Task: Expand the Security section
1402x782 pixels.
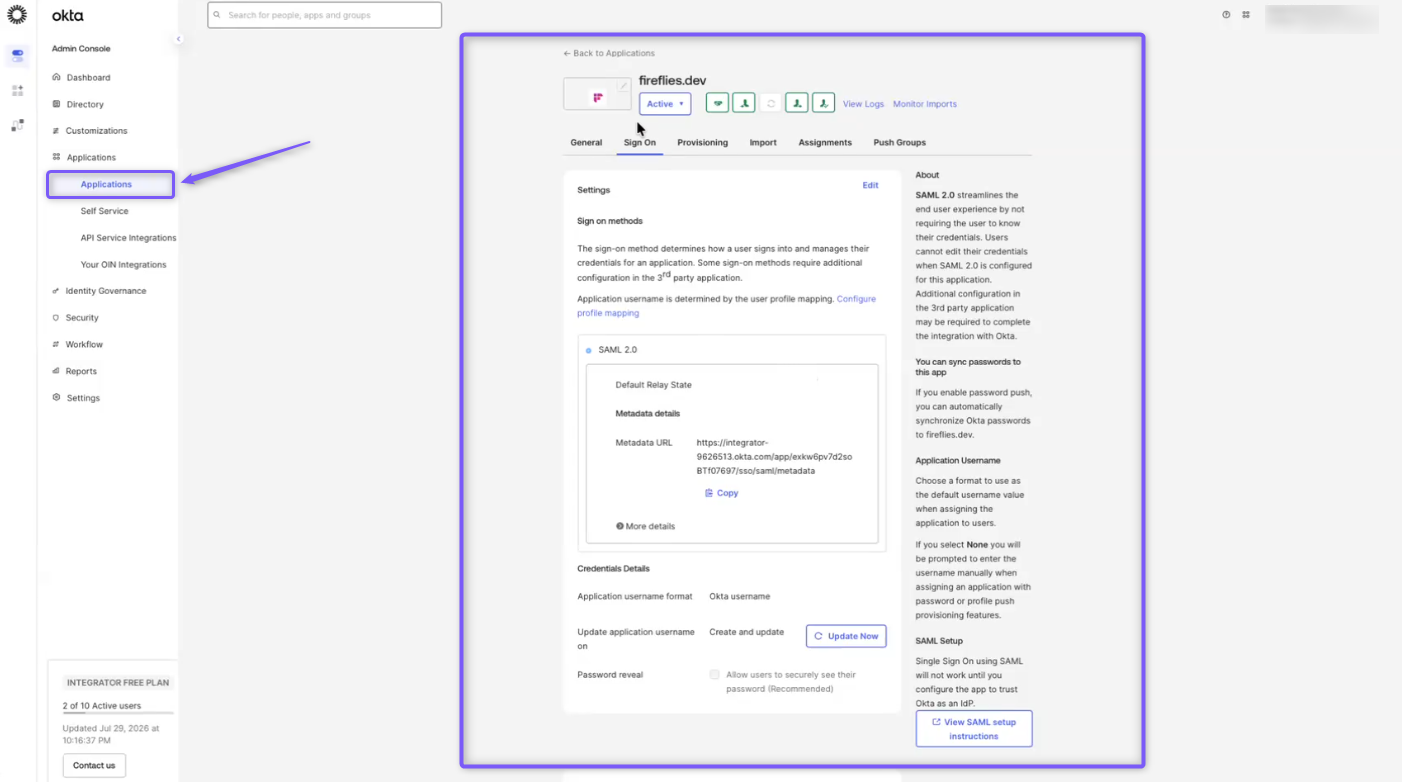Action: click(82, 318)
